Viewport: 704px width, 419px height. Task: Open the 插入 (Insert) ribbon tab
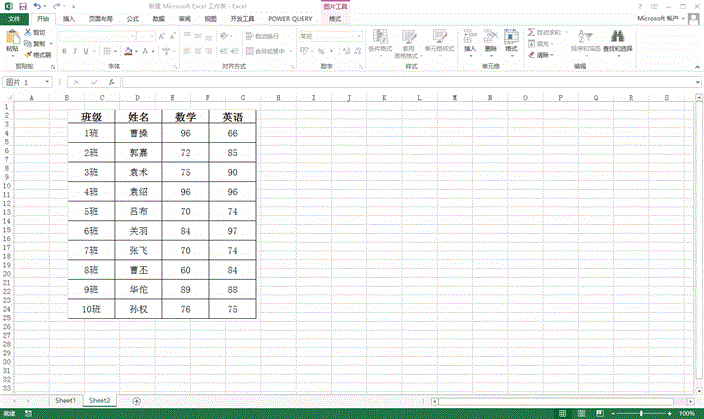(68, 18)
